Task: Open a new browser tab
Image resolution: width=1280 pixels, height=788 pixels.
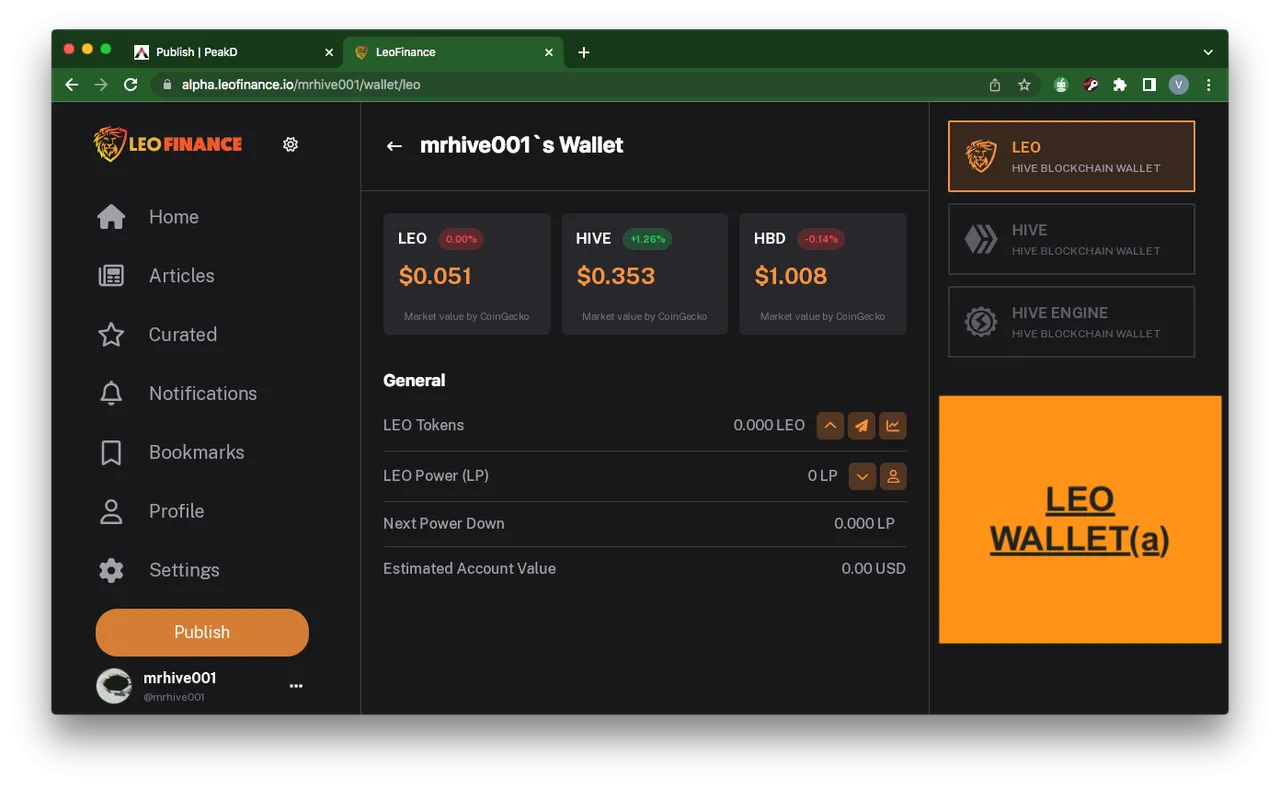Action: coord(584,52)
